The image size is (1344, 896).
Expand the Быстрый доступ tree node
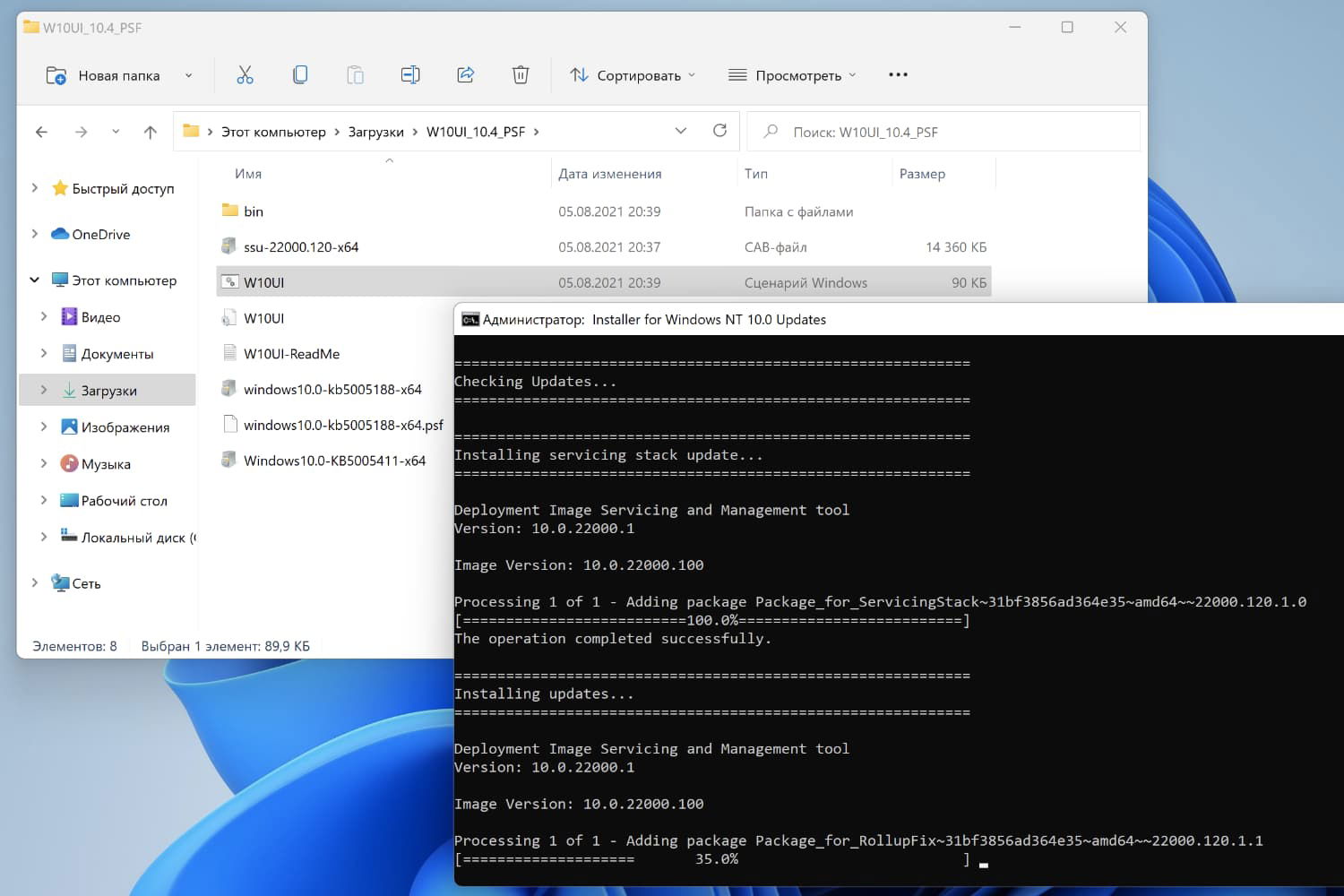[34, 188]
